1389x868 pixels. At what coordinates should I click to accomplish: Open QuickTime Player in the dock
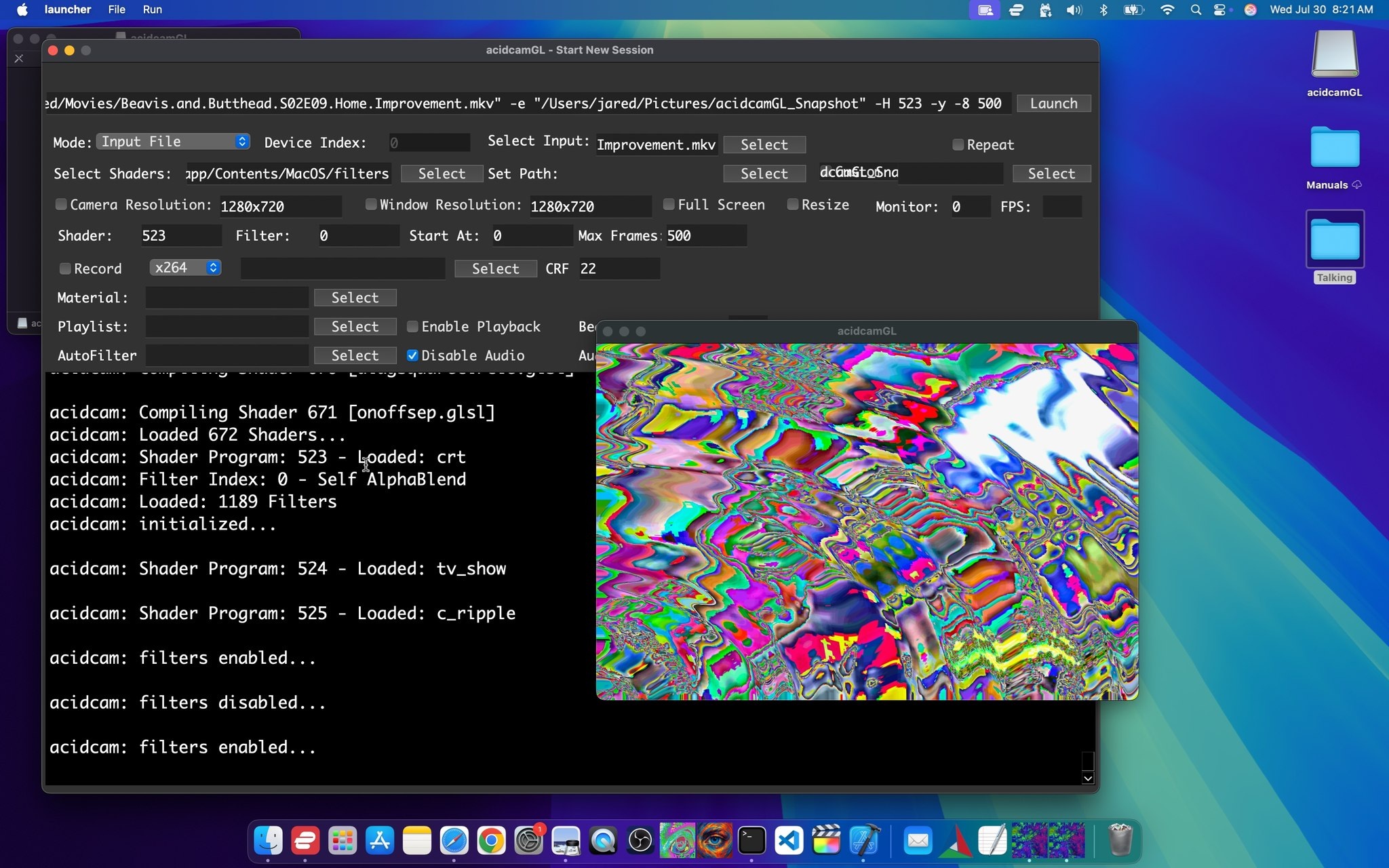click(603, 842)
